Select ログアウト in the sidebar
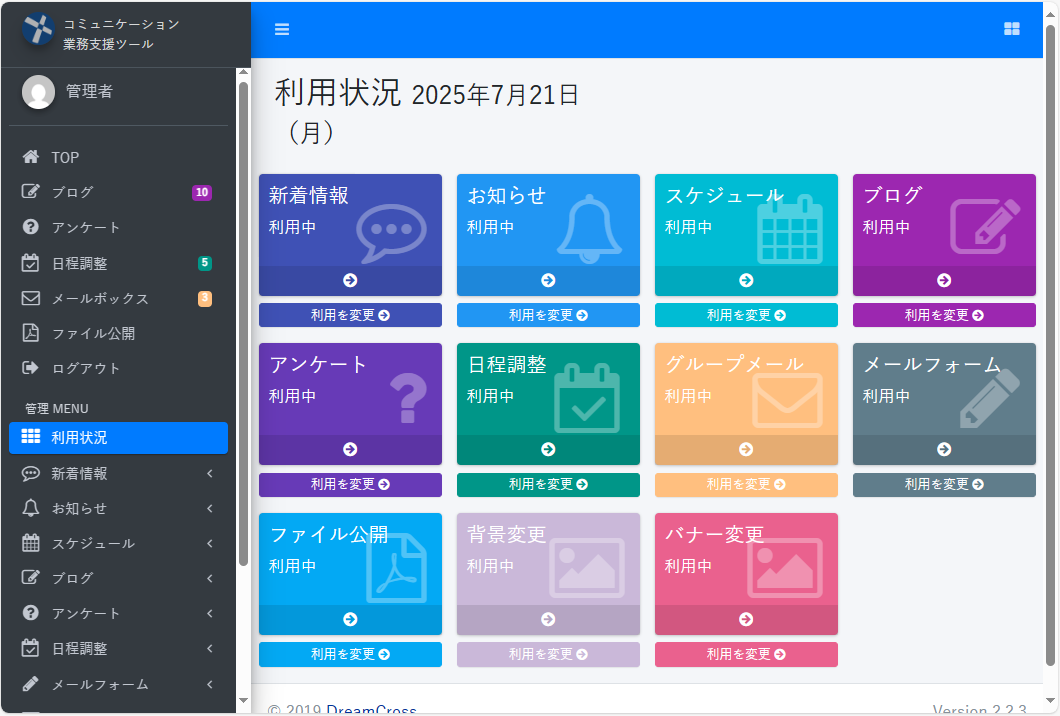The height and width of the screenshot is (716, 1060). [118, 368]
